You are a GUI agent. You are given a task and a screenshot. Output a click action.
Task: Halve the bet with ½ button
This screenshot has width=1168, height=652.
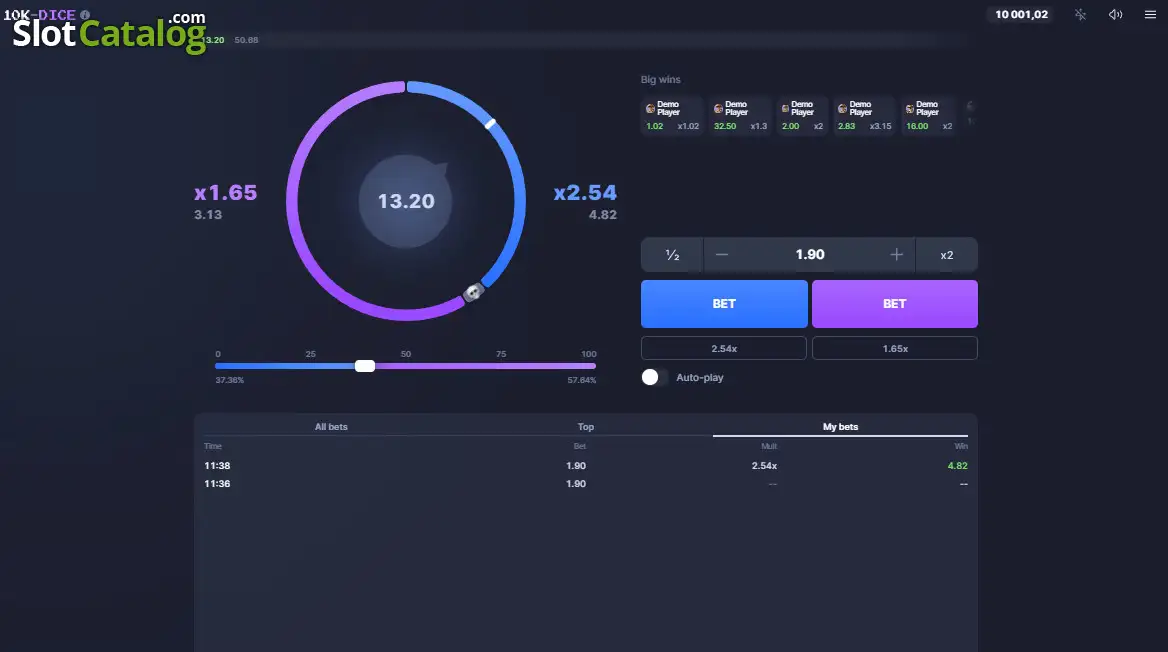[x=672, y=255]
